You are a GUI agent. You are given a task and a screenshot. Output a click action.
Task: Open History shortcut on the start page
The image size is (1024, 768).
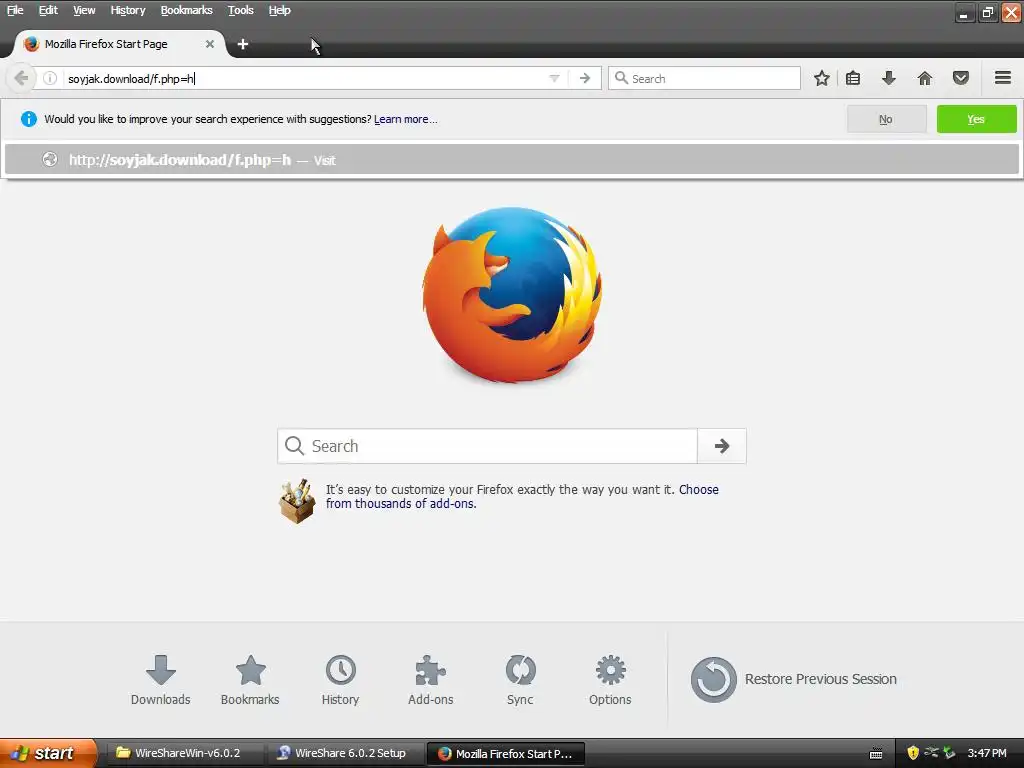pos(340,680)
